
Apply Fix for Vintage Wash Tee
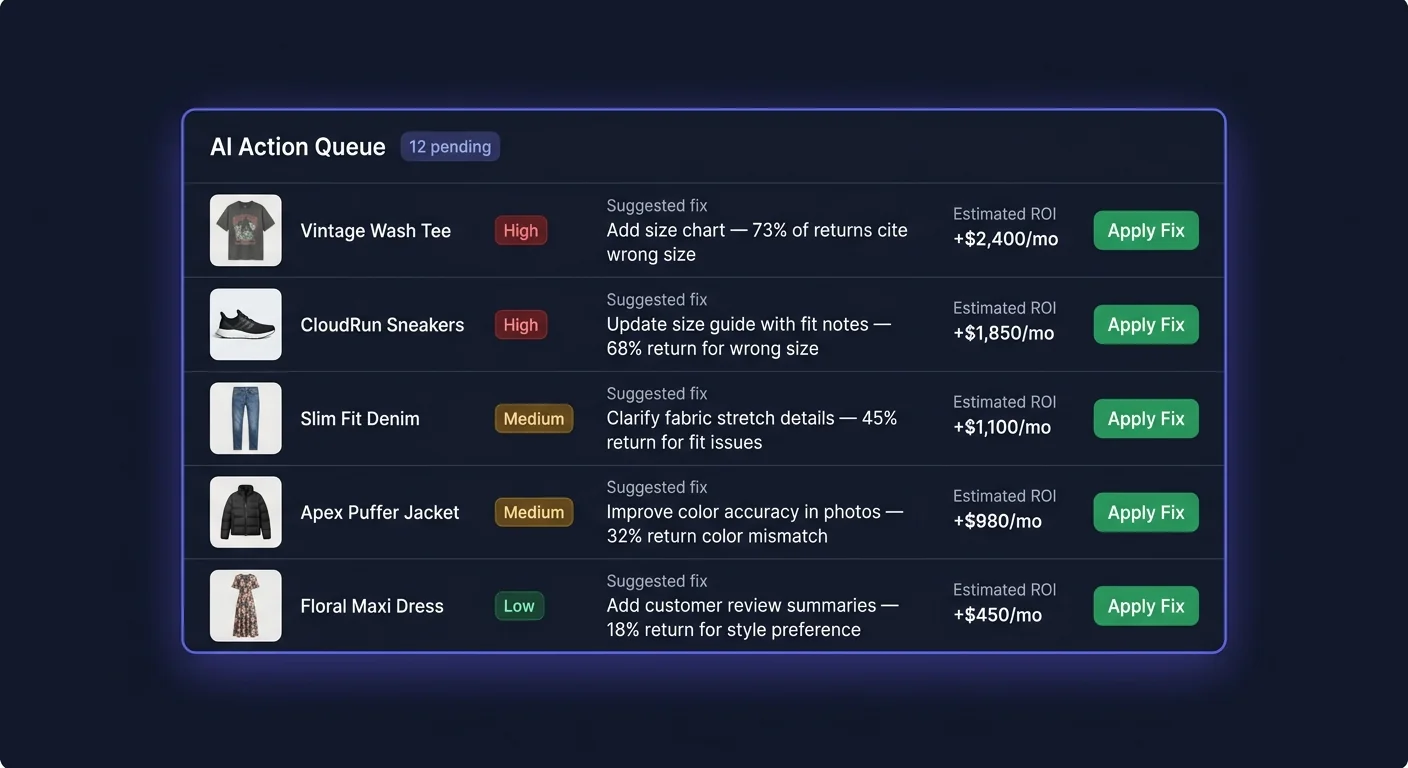[x=1145, y=230]
